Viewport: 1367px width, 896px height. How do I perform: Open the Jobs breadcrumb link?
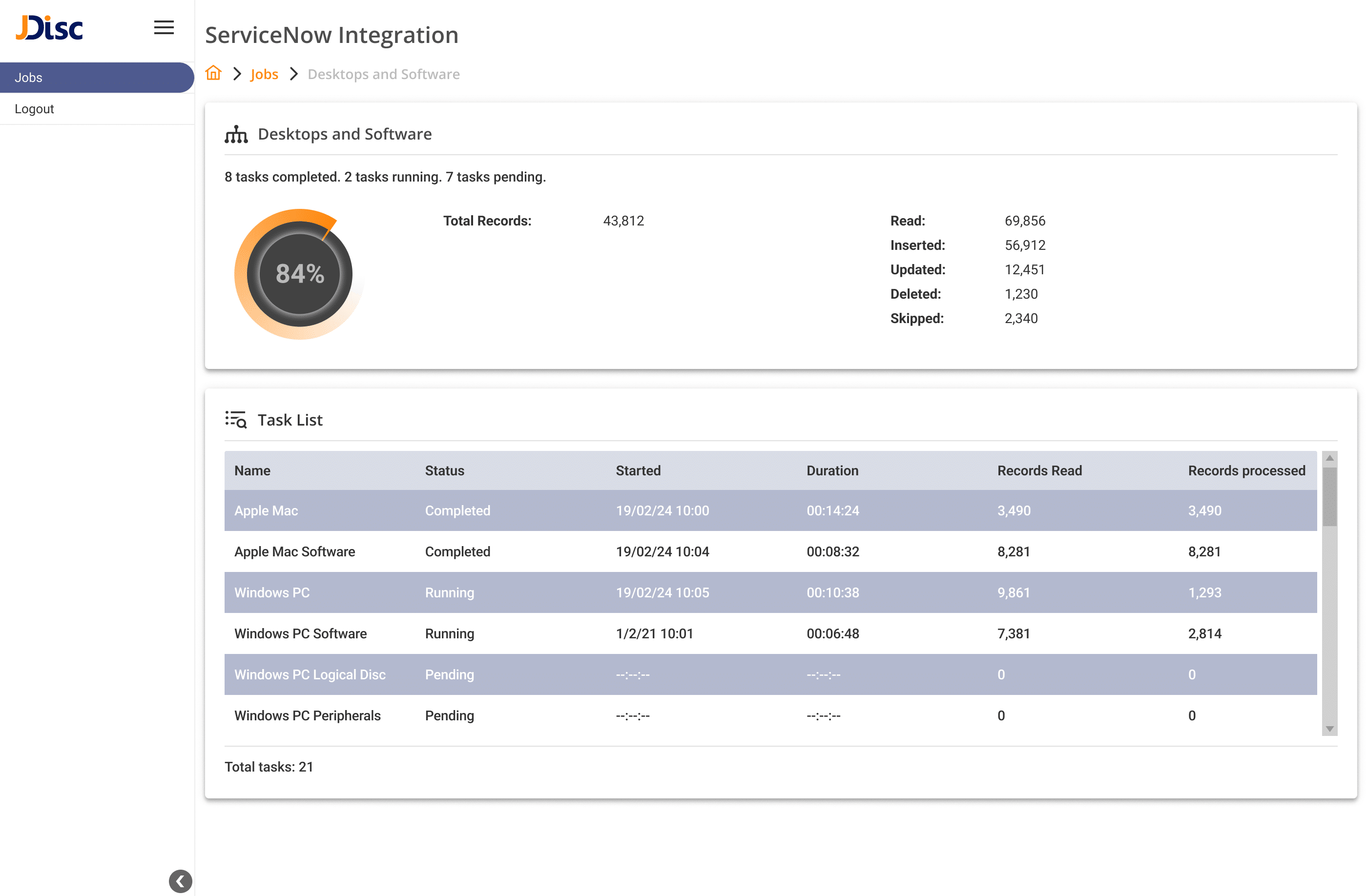pyautogui.click(x=264, y=74)
